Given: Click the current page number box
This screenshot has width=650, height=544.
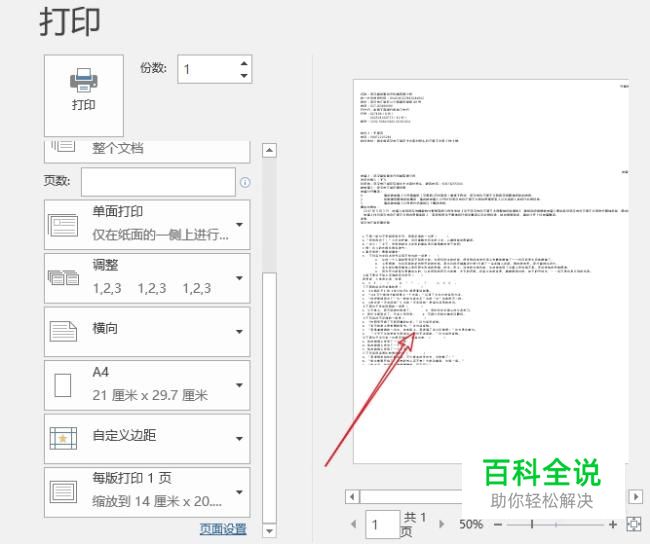Looking at the screenshot, I should click(x=382, y=525).
